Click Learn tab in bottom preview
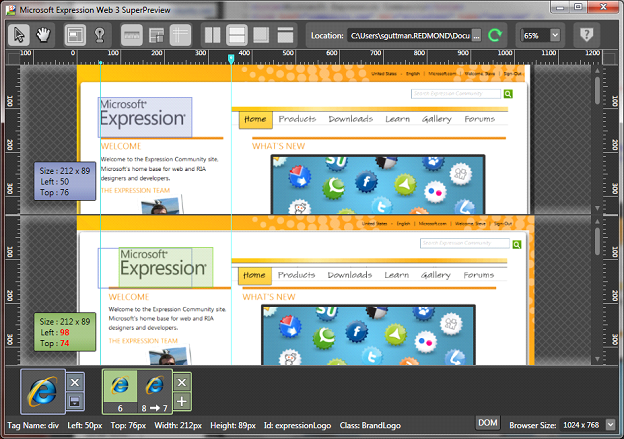This screenshot has width=624, height=439. [x=396, y=275]
